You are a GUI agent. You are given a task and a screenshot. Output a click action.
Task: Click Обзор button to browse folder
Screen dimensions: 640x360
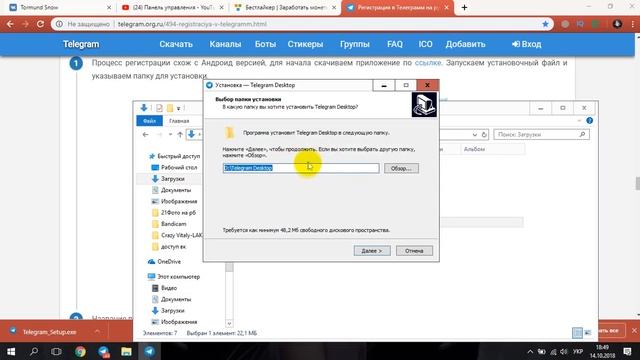click(x=401, y=168)
